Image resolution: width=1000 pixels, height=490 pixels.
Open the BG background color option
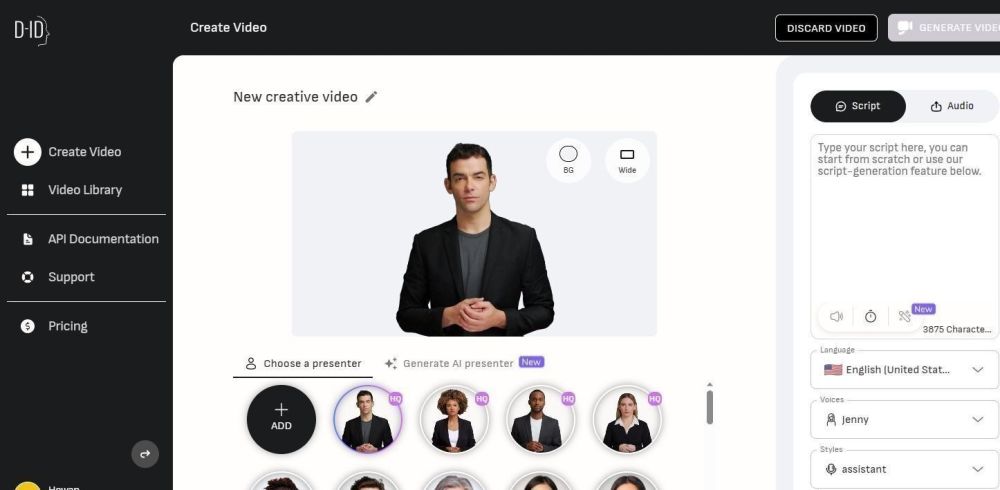click(x=568, y=160)
